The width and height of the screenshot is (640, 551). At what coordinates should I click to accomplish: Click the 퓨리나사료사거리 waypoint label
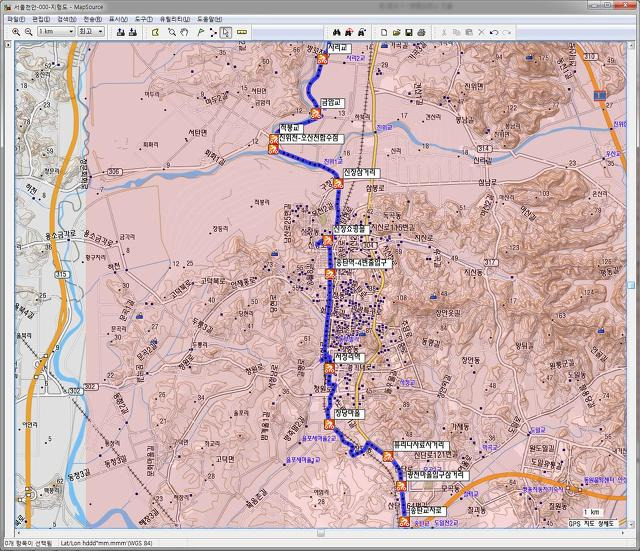coord(421,446)
